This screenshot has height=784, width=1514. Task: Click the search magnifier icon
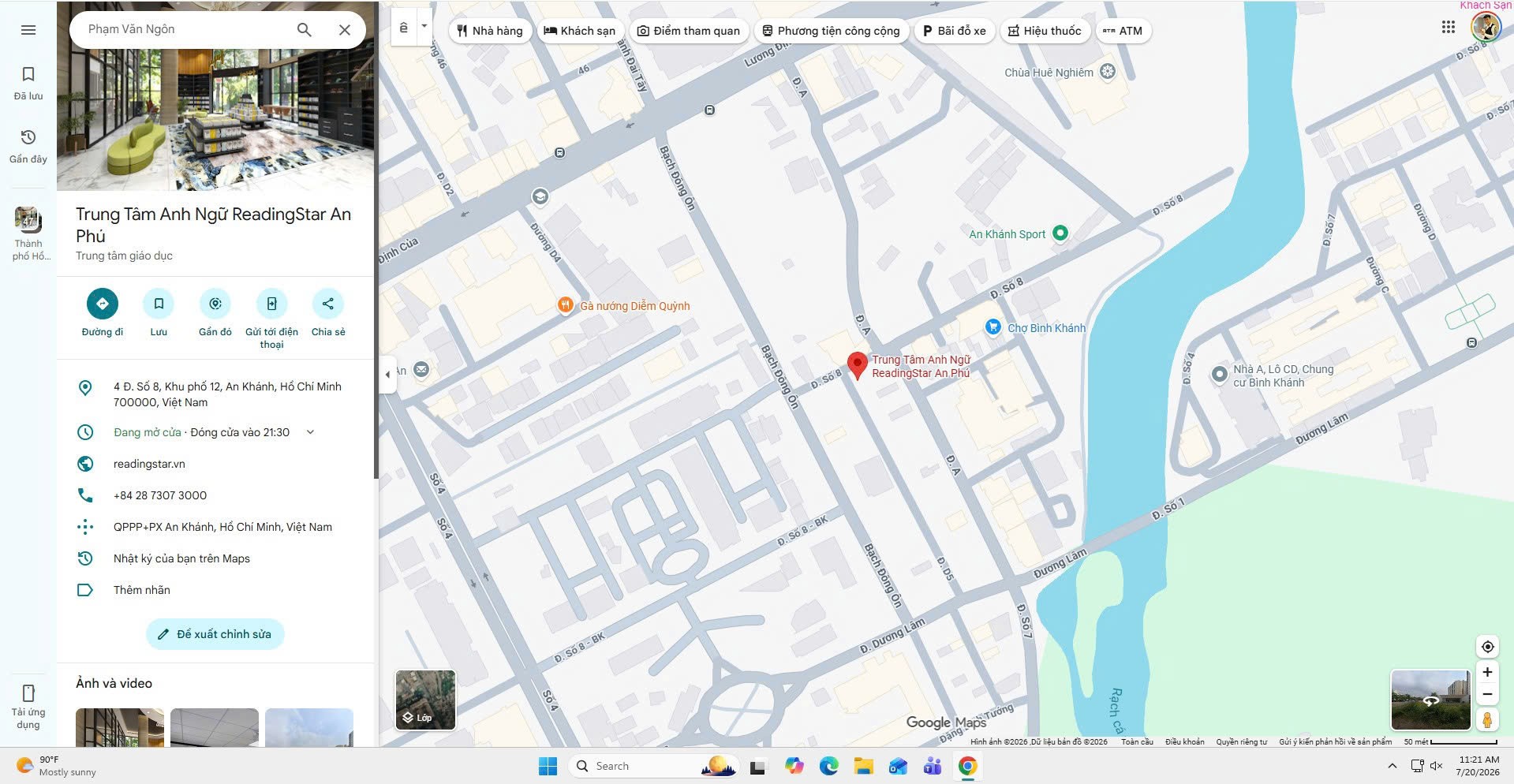pyautogui.click(x=304, y=30)
